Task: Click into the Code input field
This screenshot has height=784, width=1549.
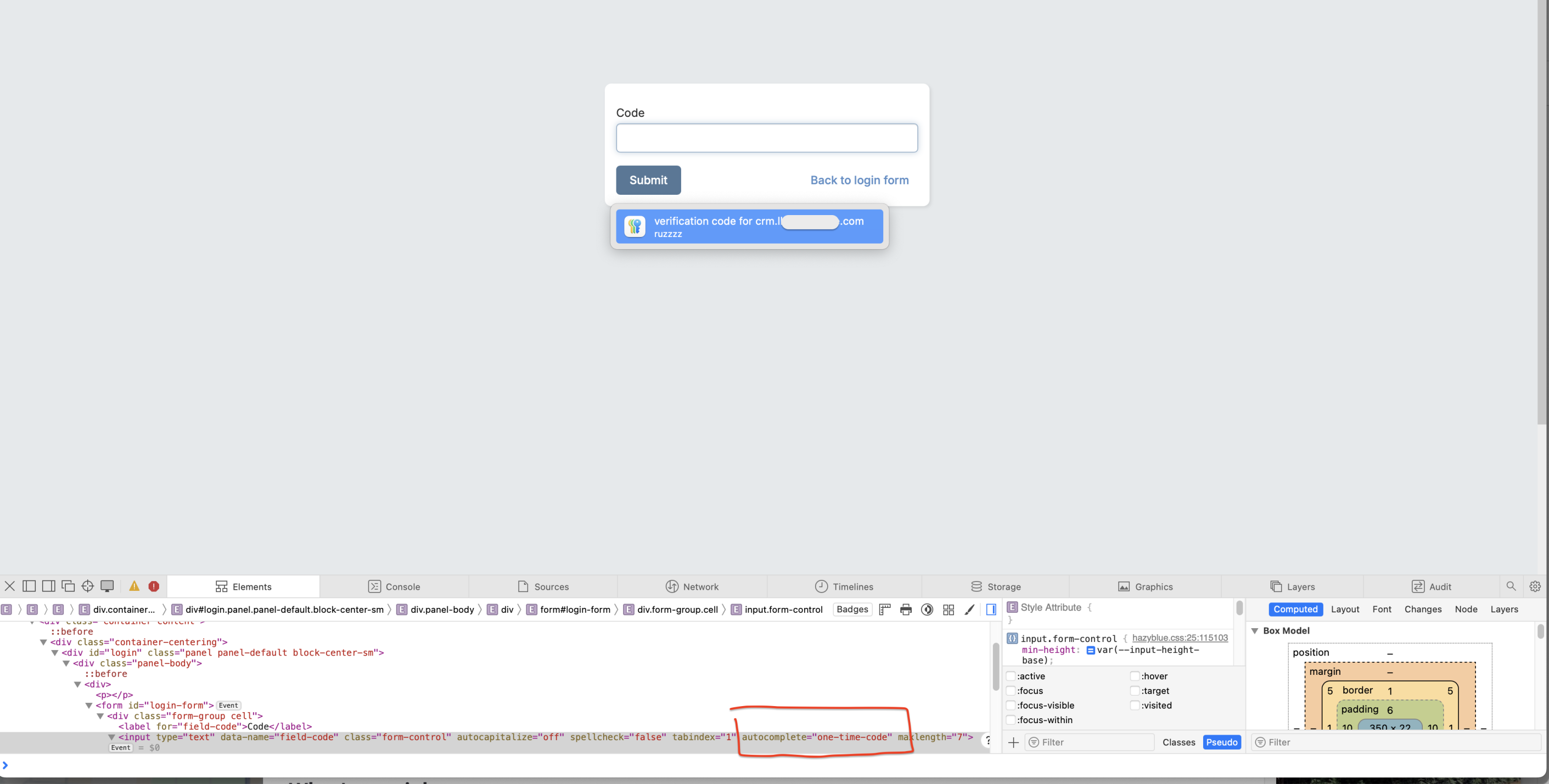Action: (x=767, y=138)
